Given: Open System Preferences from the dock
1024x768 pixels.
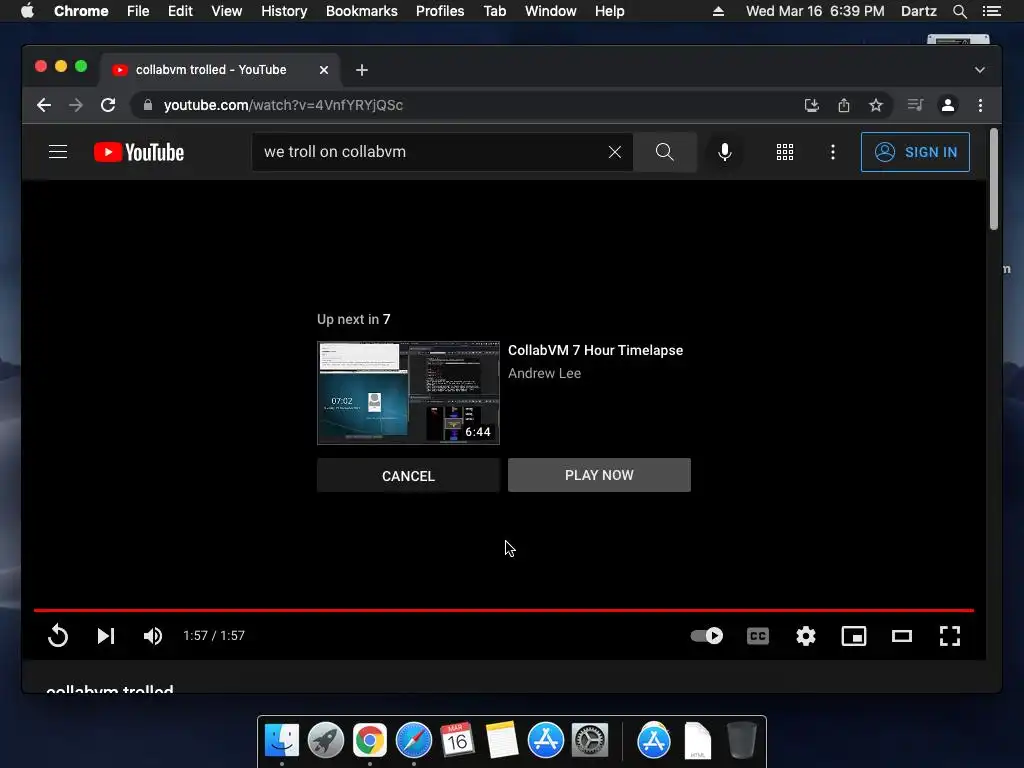Looking at the screenshot, I should tap(590, 741).
